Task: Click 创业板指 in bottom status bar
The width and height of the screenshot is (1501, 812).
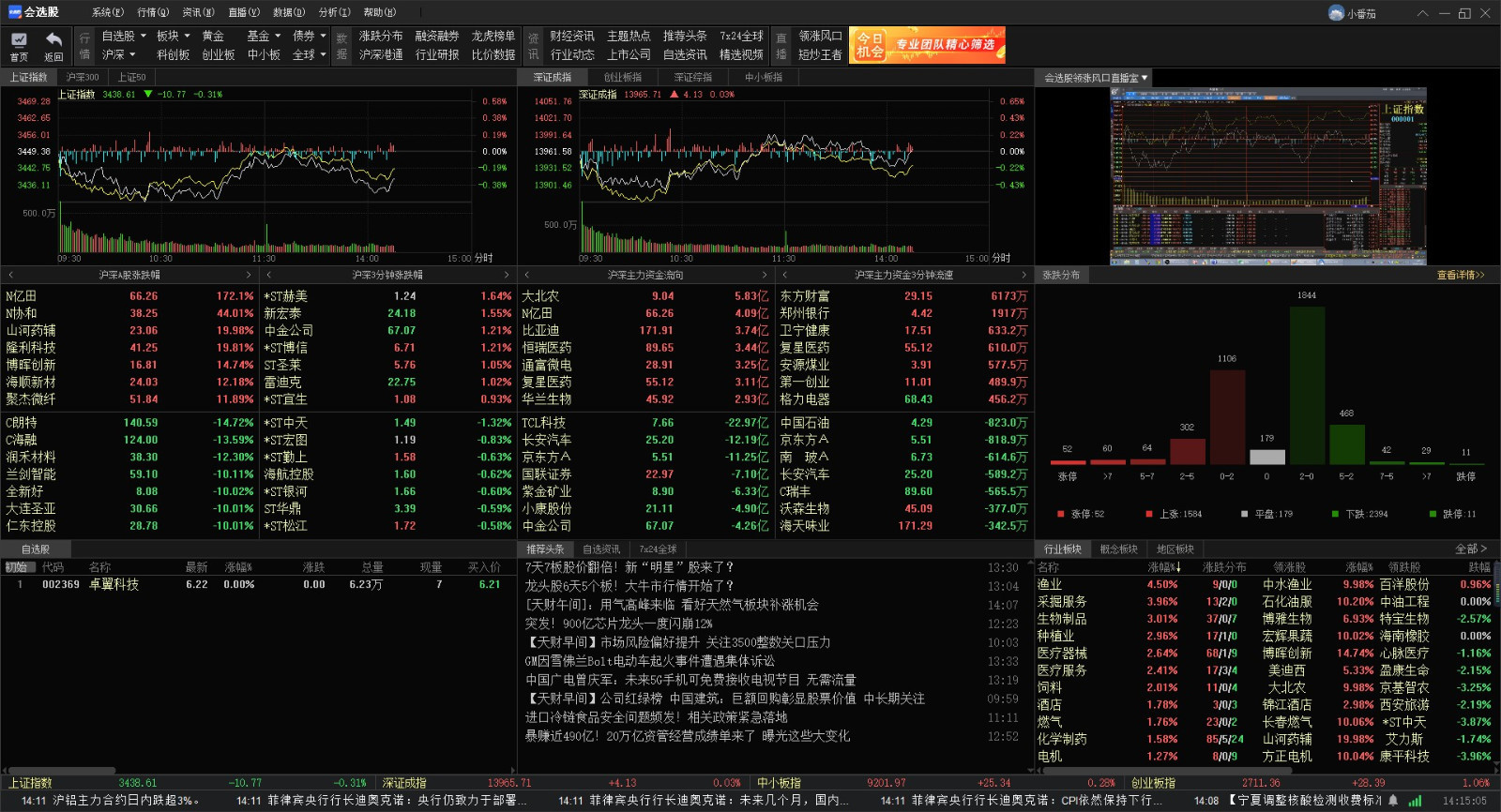Action: point(1153,783)
